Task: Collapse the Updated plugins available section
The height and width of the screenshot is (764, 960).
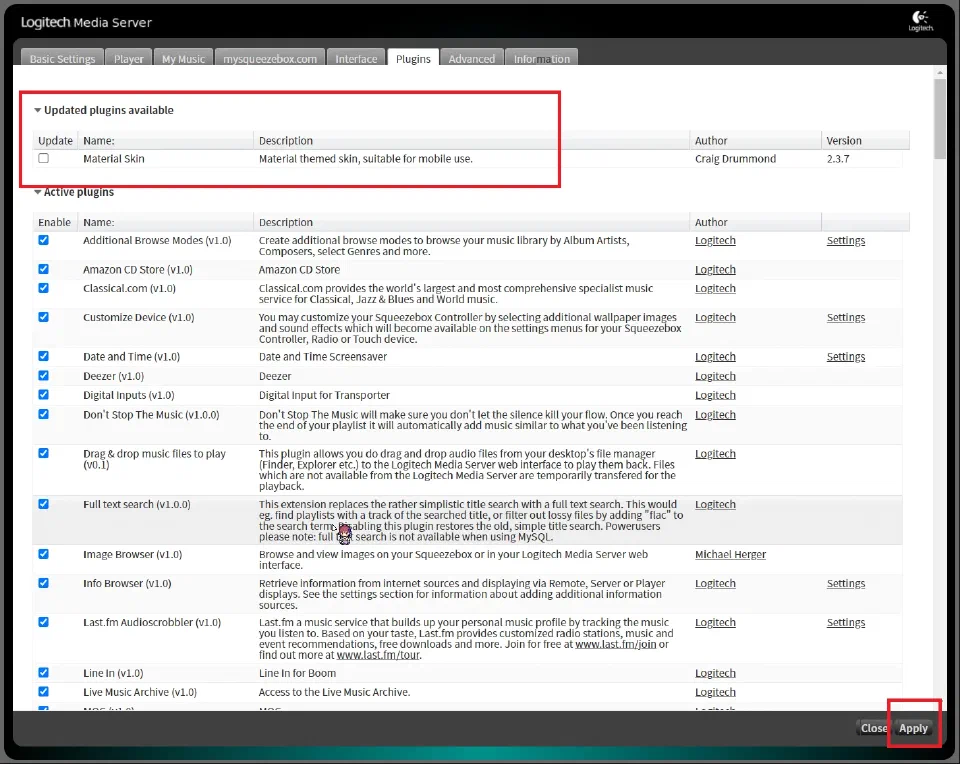Action: click(x=38, y=110)
